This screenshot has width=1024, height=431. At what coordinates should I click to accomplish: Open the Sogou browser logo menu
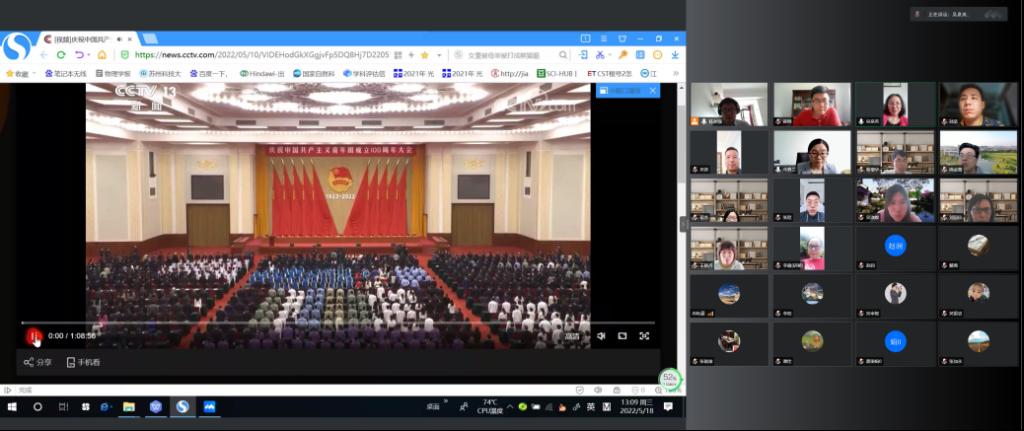coord(16,47)
